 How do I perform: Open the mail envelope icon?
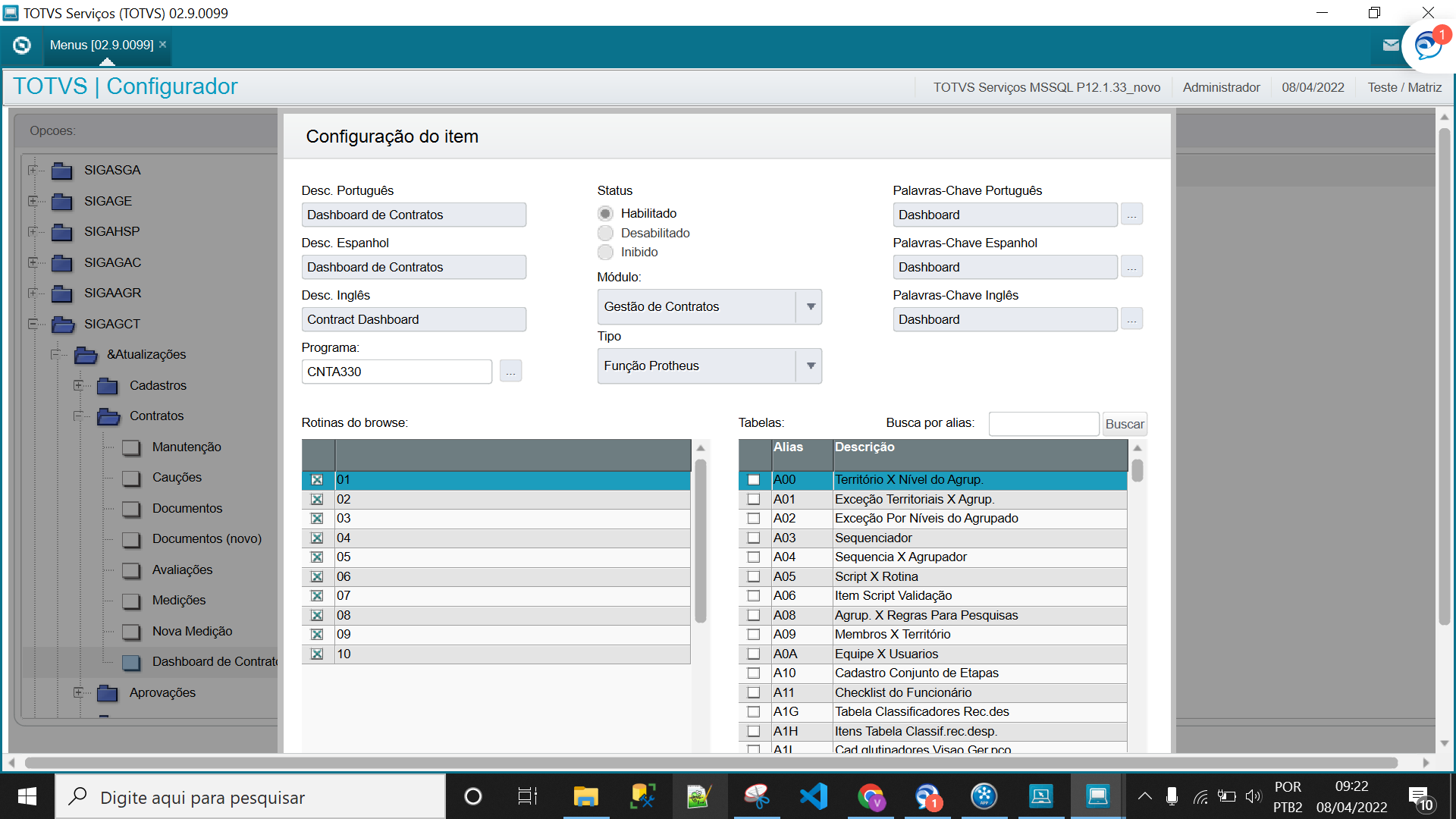coord(1391,45)
